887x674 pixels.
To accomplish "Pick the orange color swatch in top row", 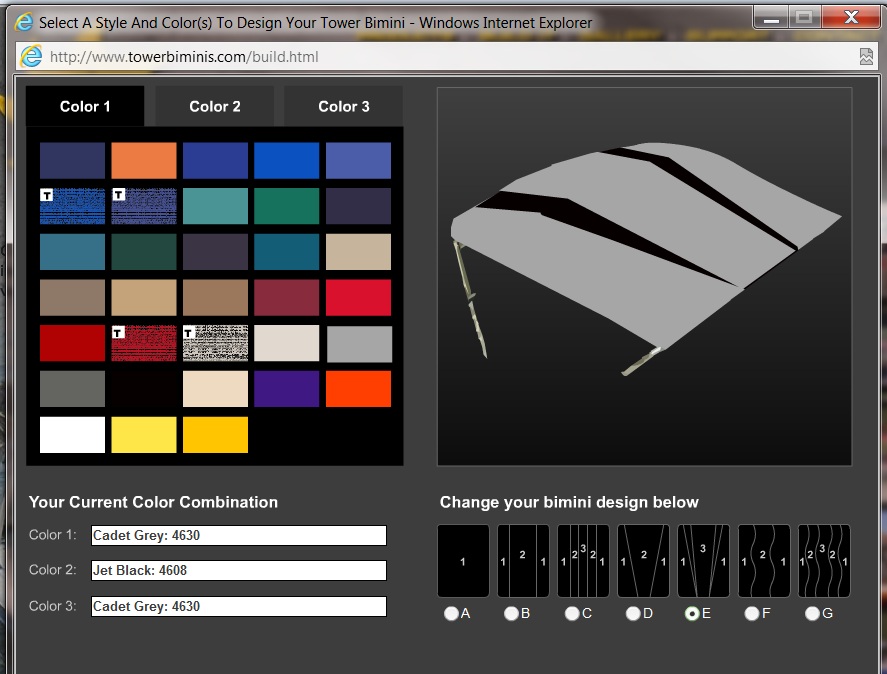I will pyautogui.click(x=144, y=161).
